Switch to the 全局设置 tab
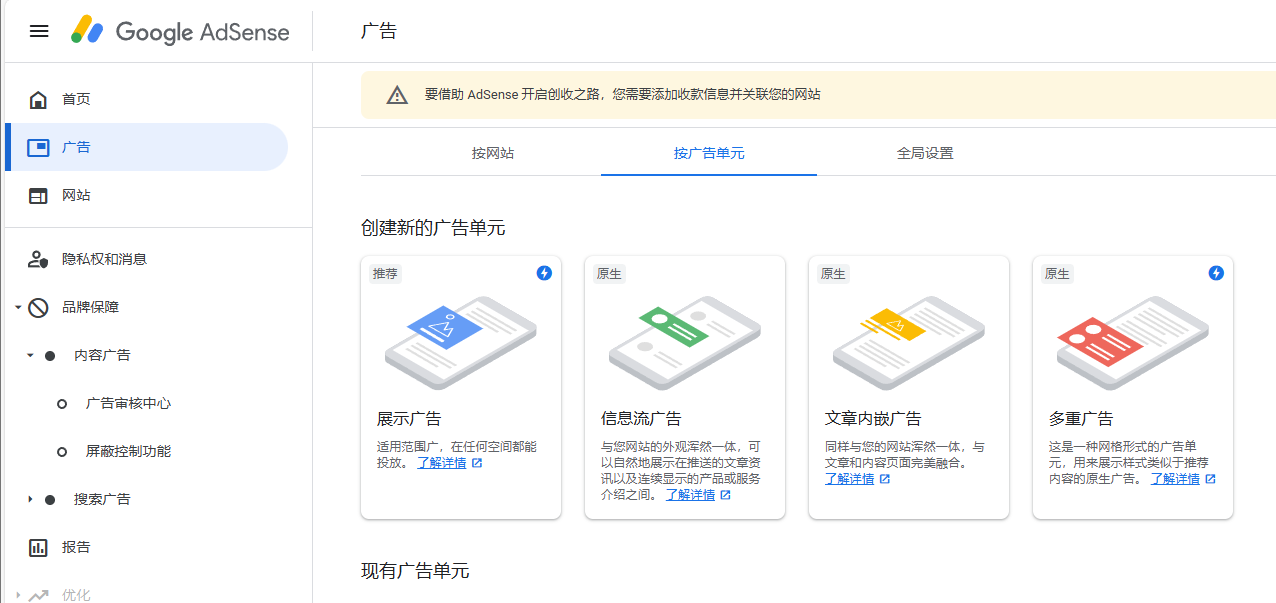The image size is (1276, 603). [925, 153]
